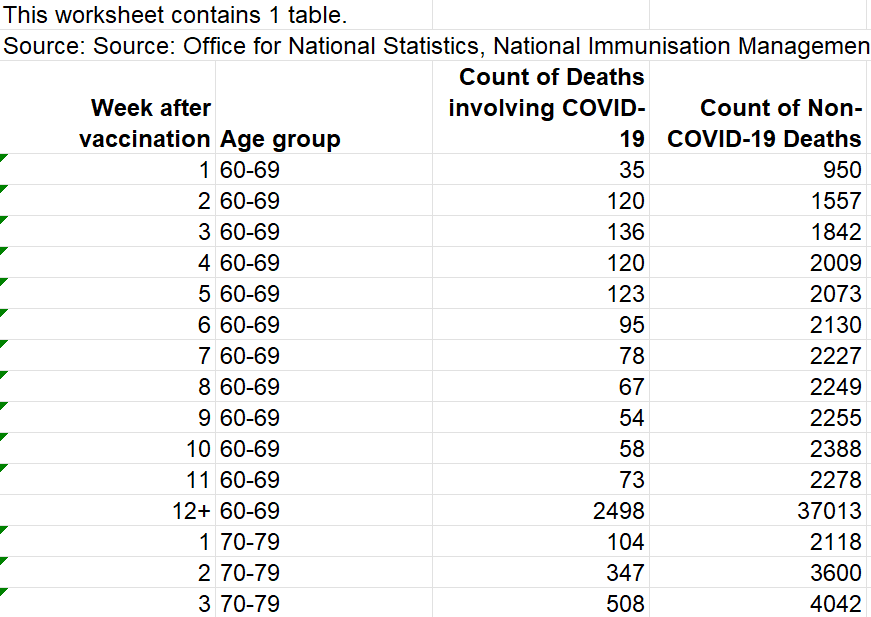Select the first 70-79 age group cell
The height and width of the screenshot is (617, 871).
point(323,541)
